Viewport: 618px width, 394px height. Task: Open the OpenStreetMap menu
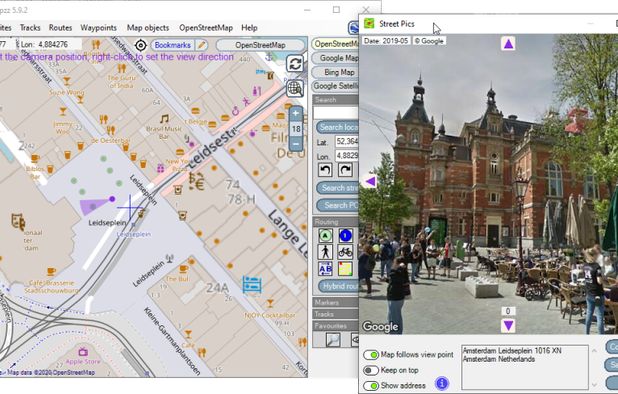pyautogui.click(x=206, y=28)
